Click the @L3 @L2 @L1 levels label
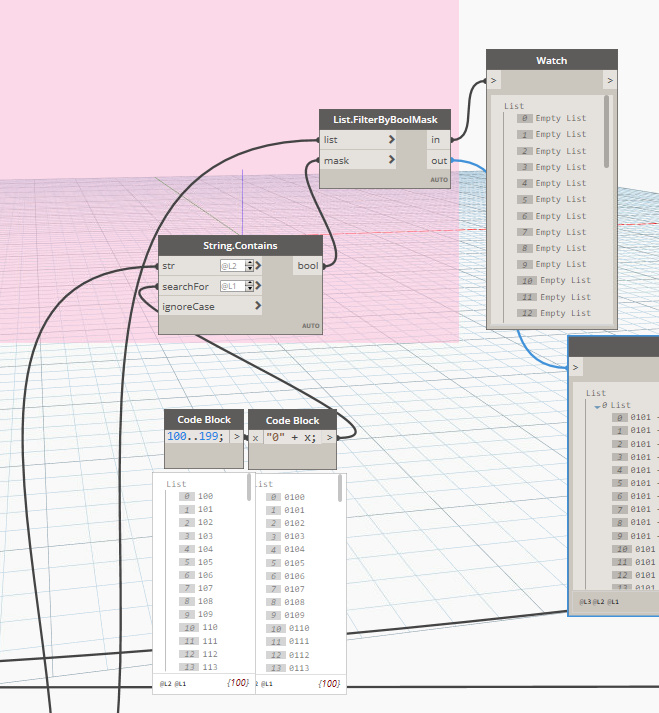Image resolution: width=659 pixels, height=713 pixels. click(x=599, y=602)
